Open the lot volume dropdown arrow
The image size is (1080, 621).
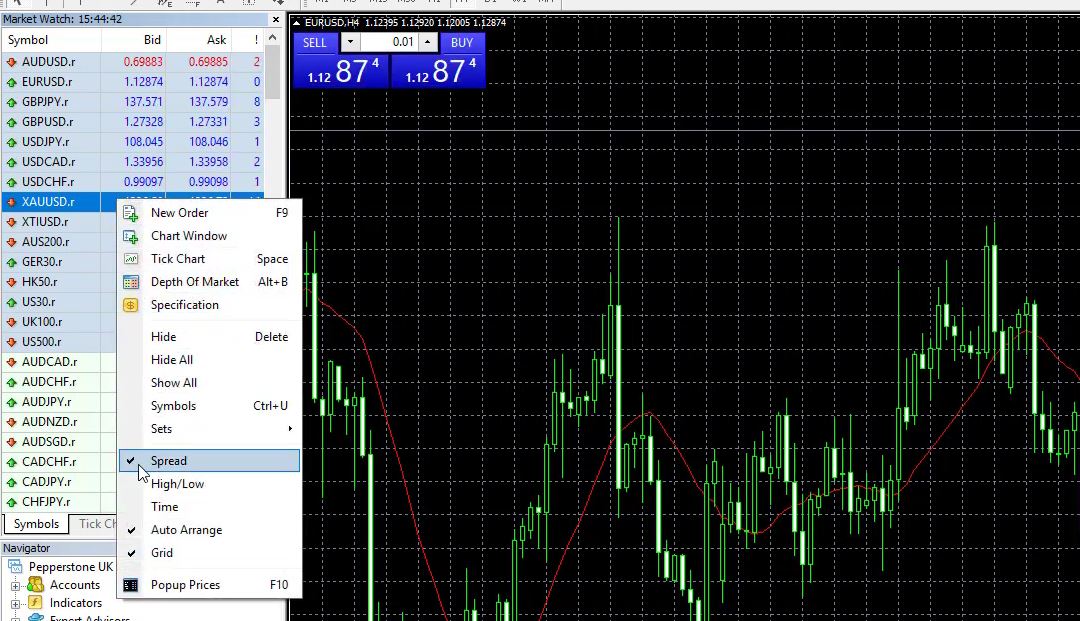click(x=349, y=42)
